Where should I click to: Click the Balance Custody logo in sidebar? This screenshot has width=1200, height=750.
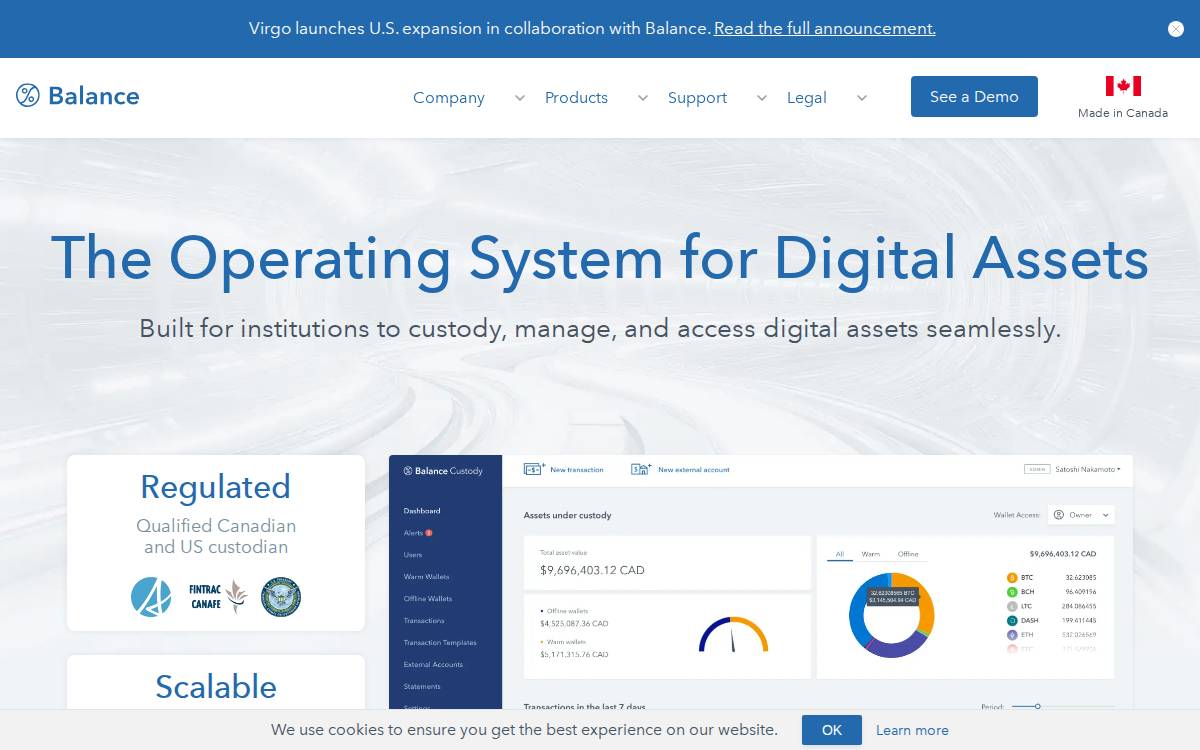[x=443, y=471]
